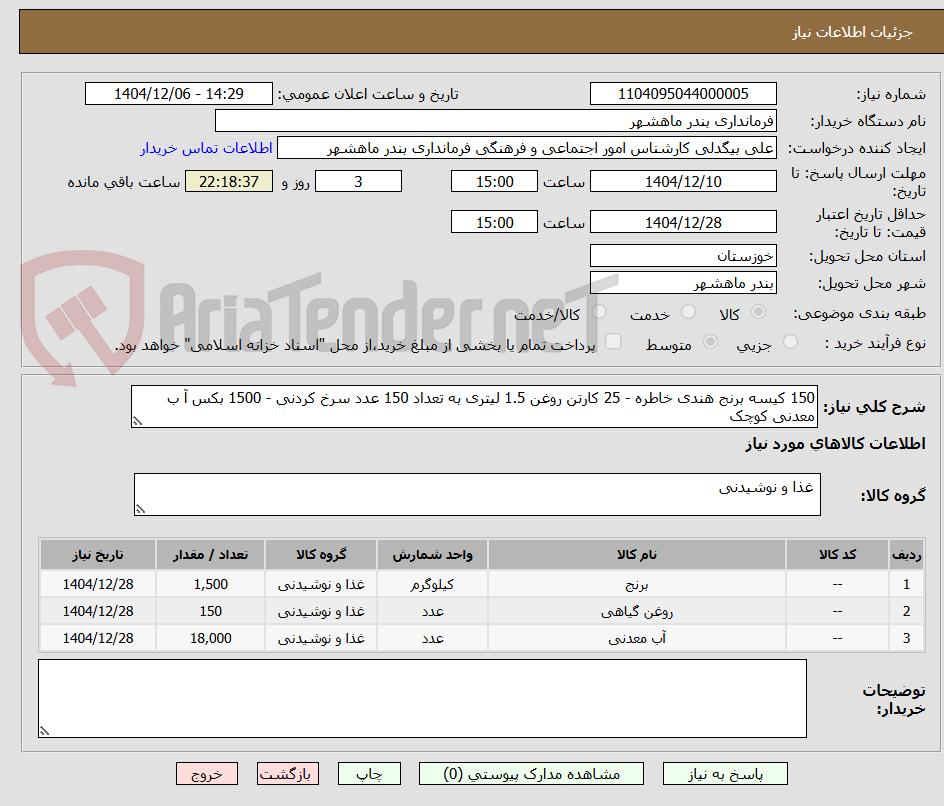Select the کالا radio button

pyautogui.click(x=759, y=312)
